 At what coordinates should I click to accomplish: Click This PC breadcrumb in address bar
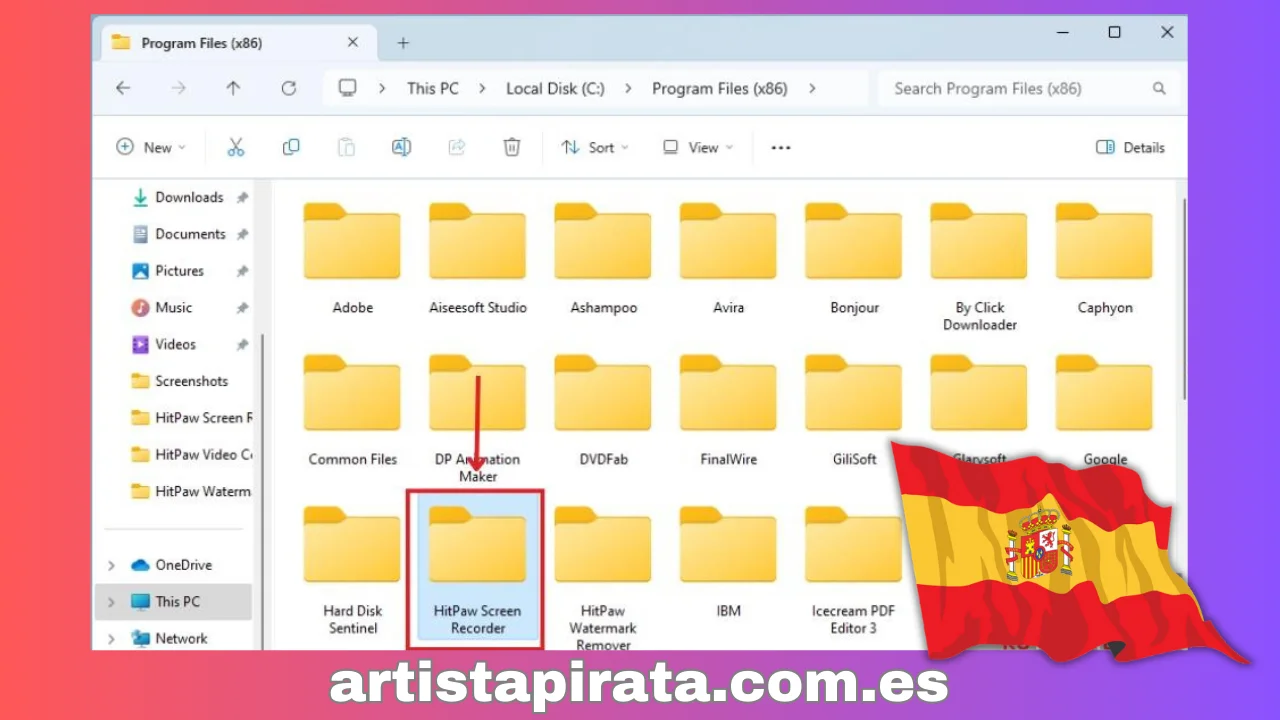point(433,88)
